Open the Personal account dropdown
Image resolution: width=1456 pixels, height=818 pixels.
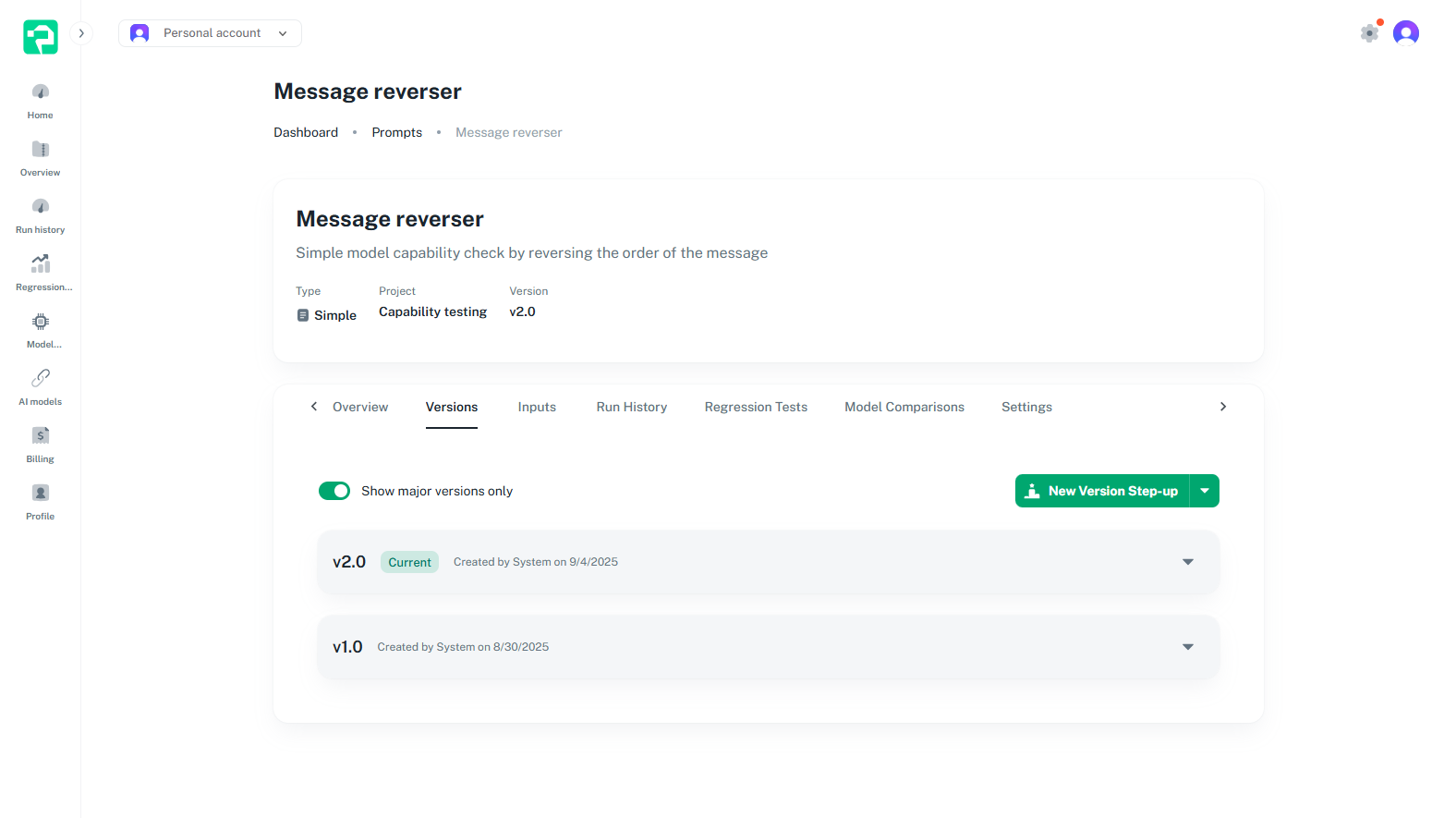click(x=210, y=33)
